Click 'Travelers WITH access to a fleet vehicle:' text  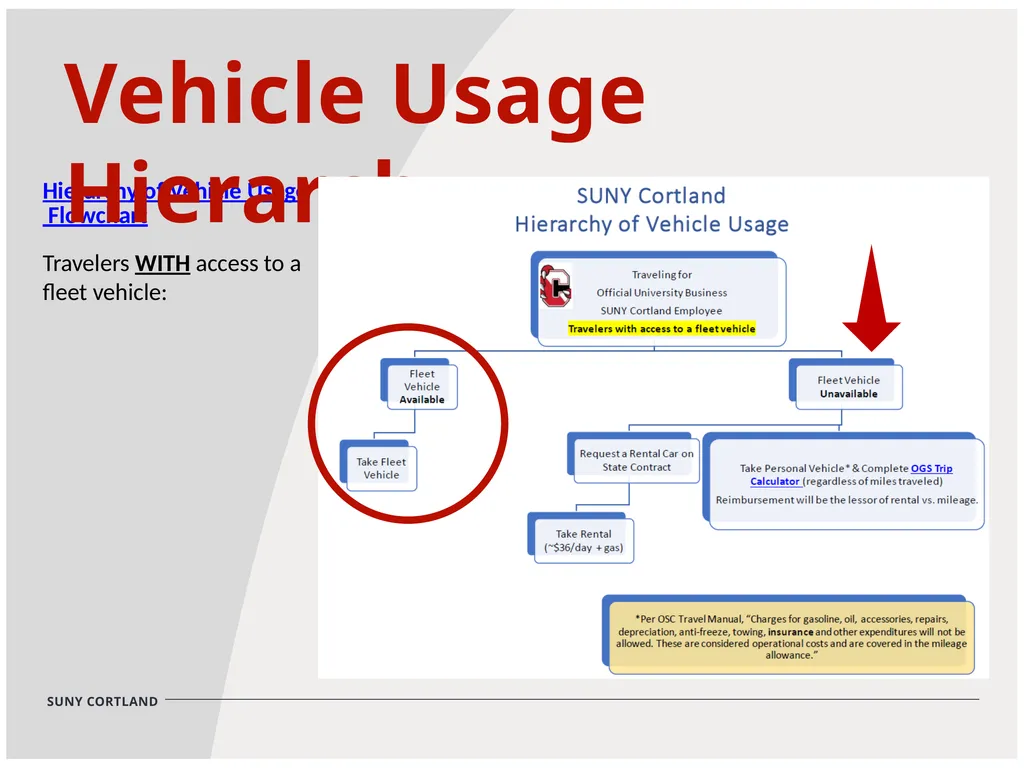click(x=171, y=278)
